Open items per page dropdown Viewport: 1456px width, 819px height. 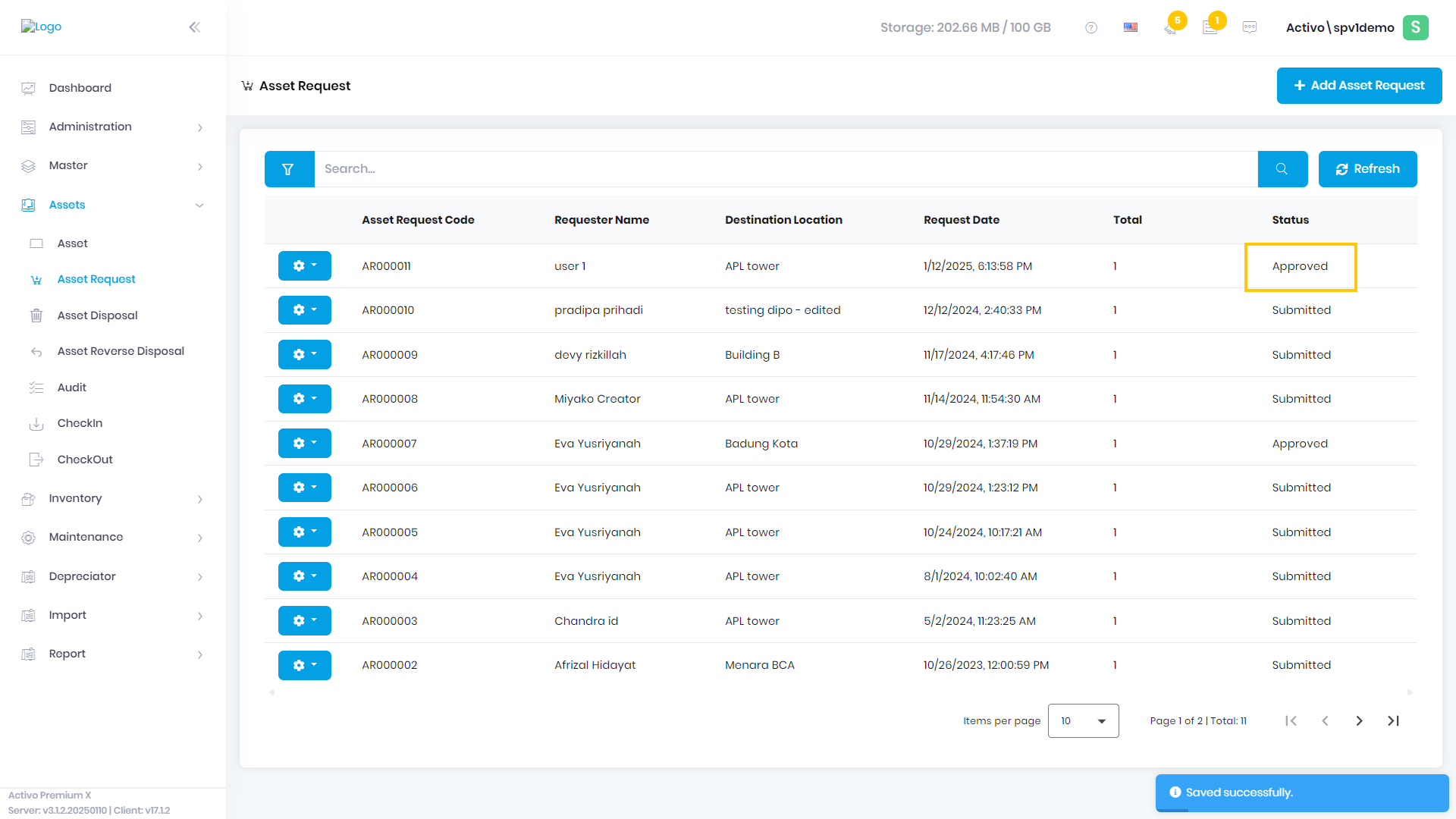[x=1083, y=721]
